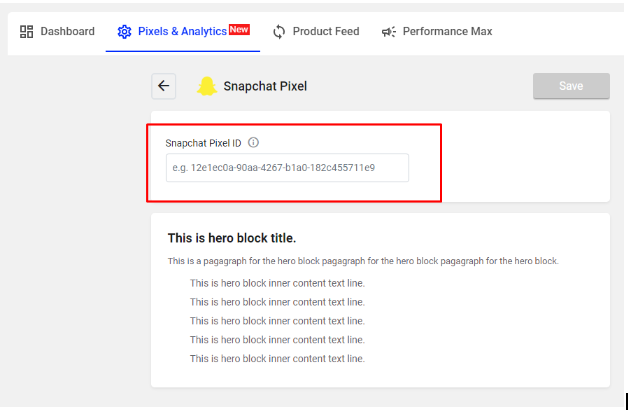
Task: Click the hero block title text
Action: tap(232, 238)
